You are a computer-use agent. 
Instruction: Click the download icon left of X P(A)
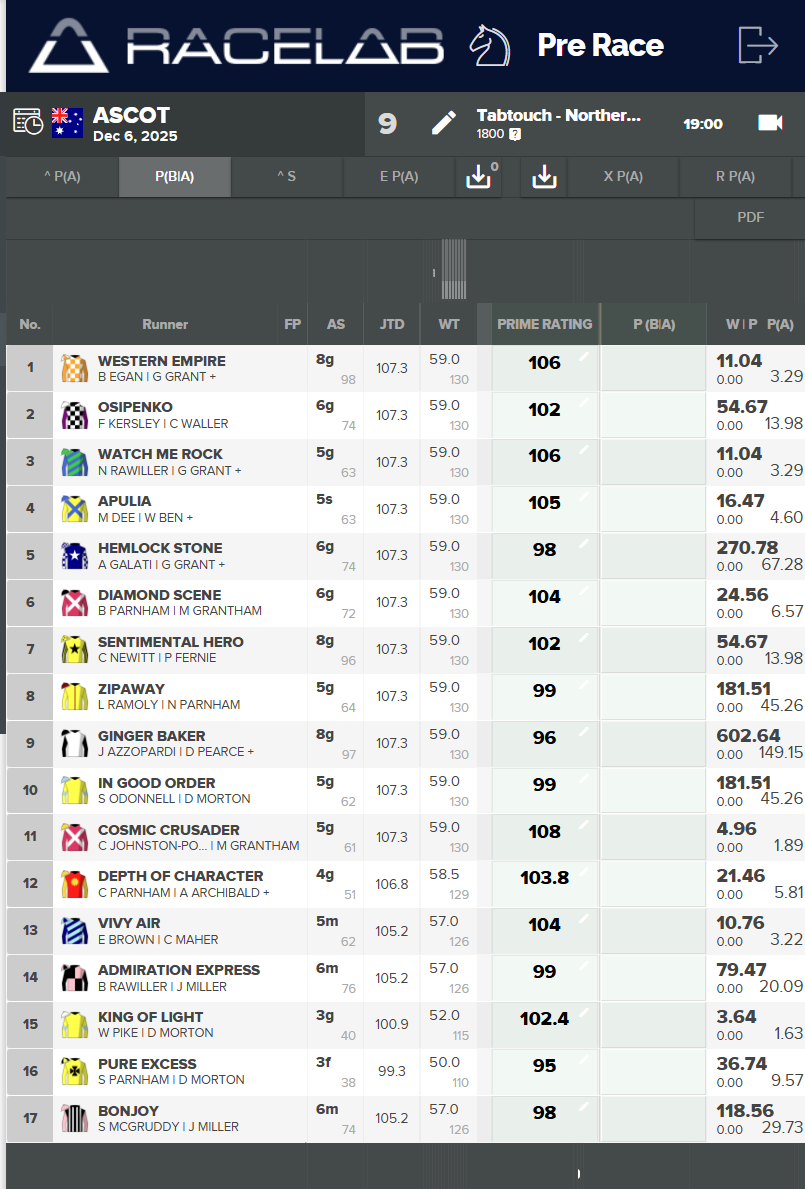(544, 177)
